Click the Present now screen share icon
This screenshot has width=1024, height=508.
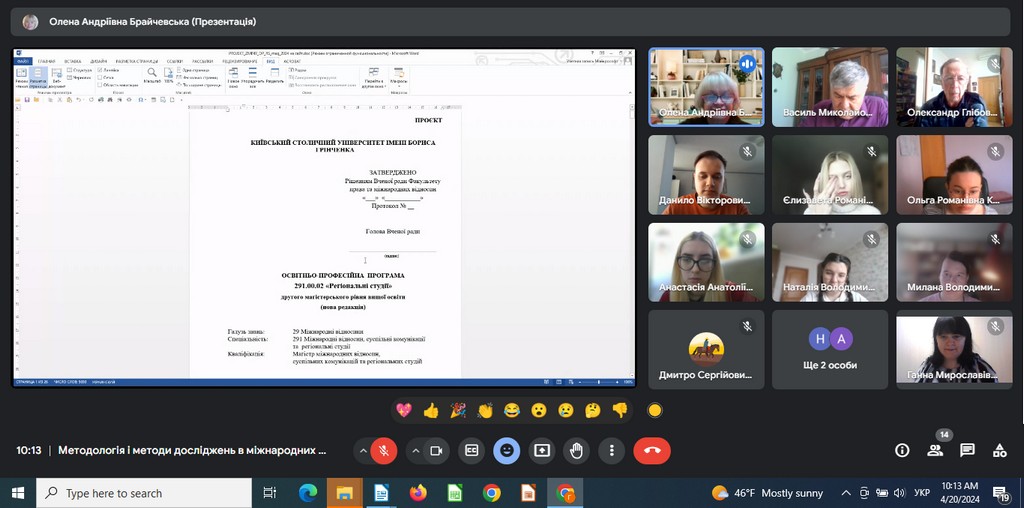pyautogui.click(x=542, y=451)
